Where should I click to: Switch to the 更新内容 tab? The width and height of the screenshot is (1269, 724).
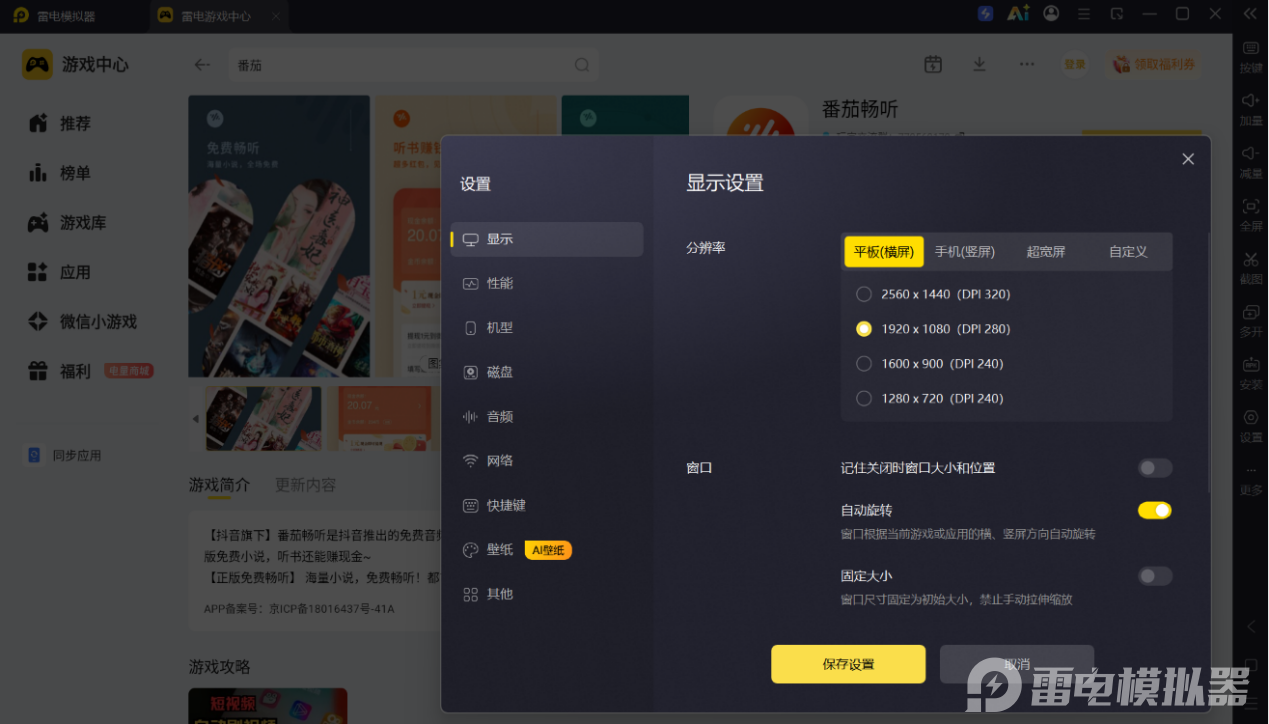(x=306, y=484)
